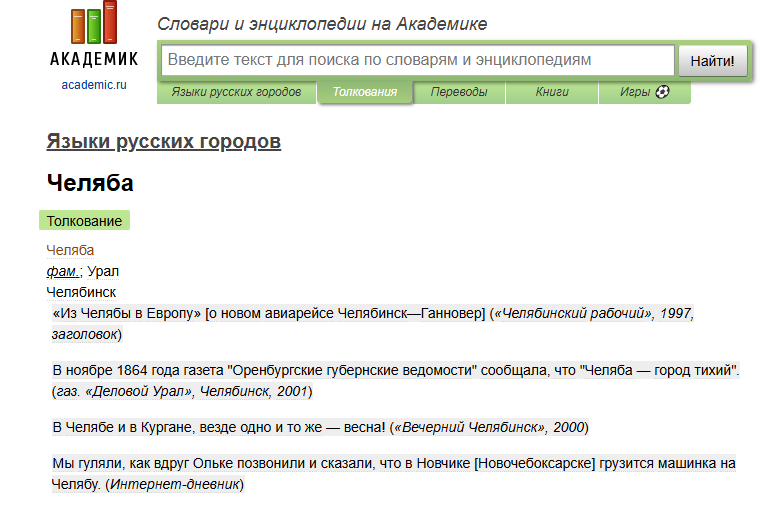The height and width of the screenshot is (509, 776).
Task: Click the orange Челяба entry word
Action: point(70,251)
